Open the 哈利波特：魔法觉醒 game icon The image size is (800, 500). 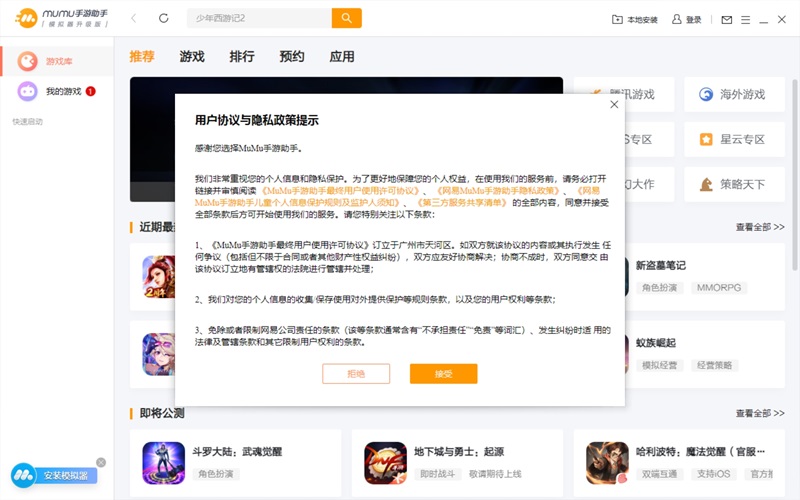tap(607, 463)
